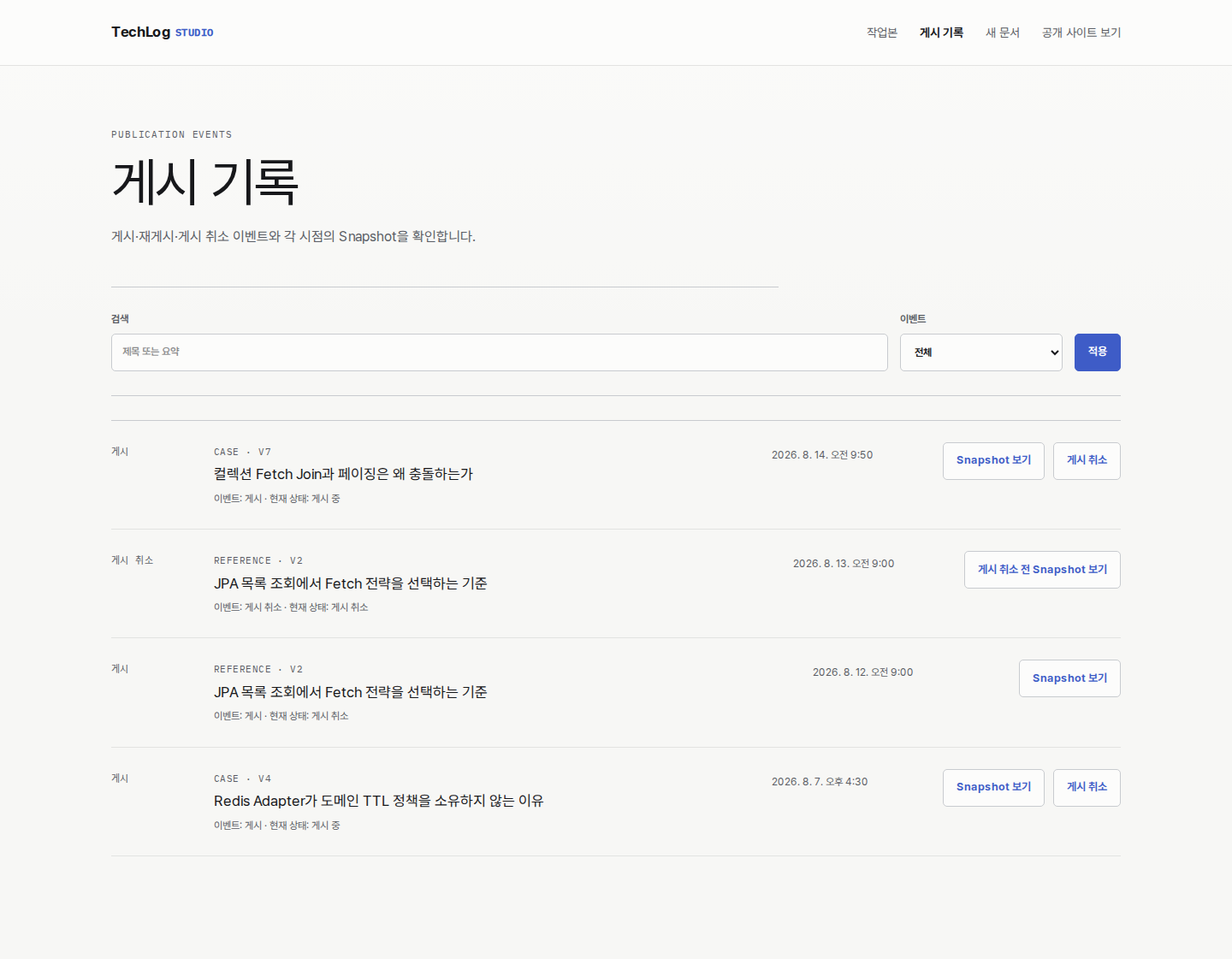View Snapshot for 컬렉션 Fetch Join article
Image resolution: width=1232 pixels, height=959 pixels.
993,461
